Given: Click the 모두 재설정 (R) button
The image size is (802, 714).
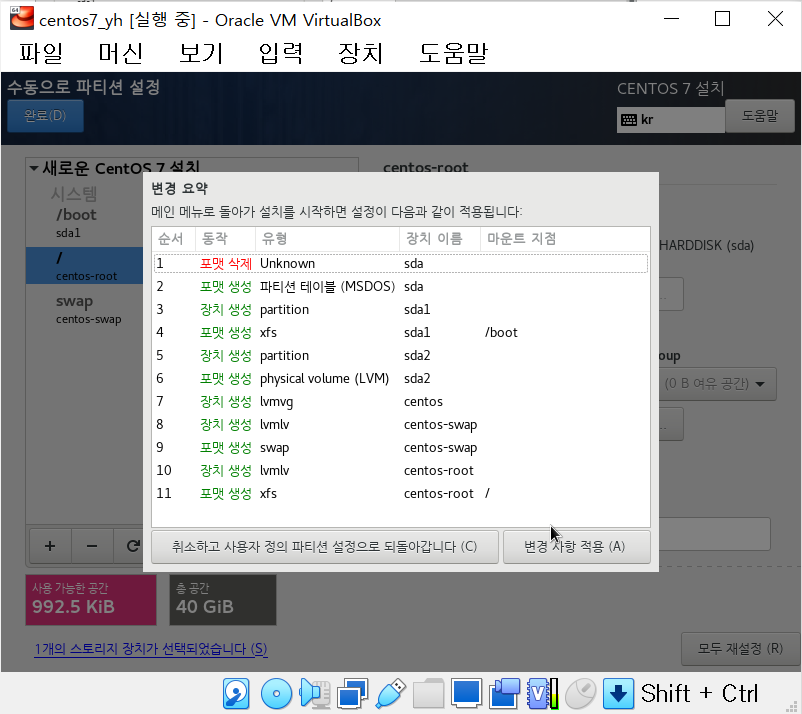Looking at the screenshot, I should click(x=740, y=649).
